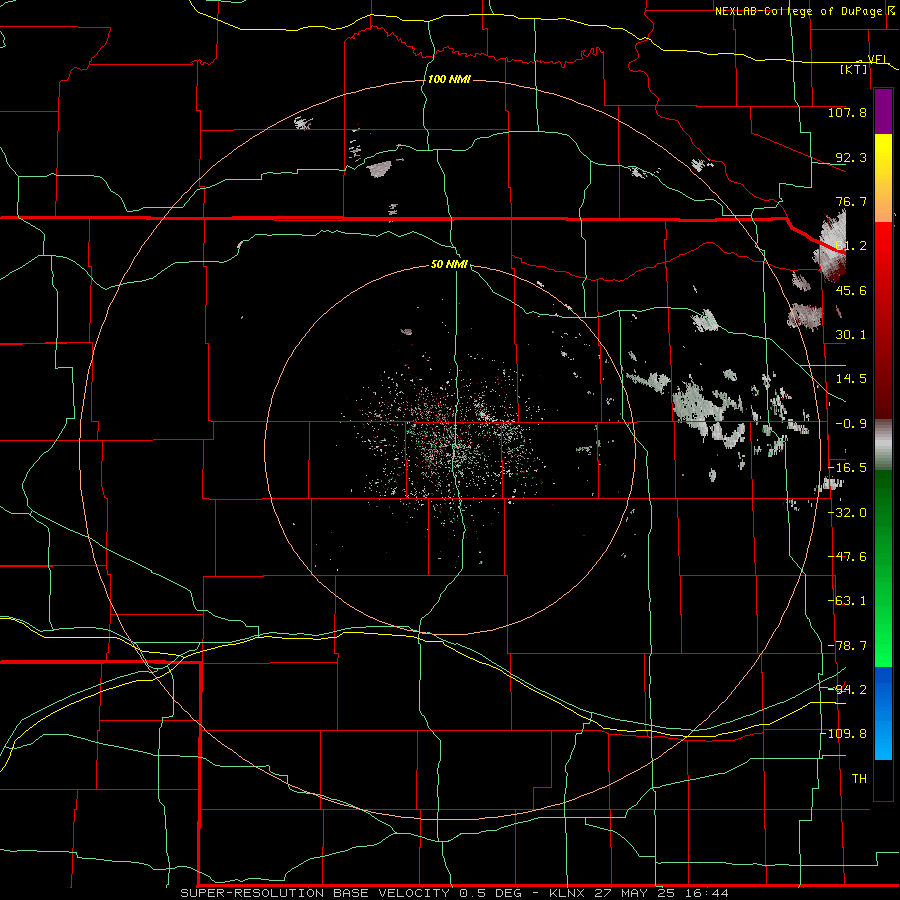Viewport: 900px width, 900px height.
Task: Click the 100 NMI range ring label
Action: [x=449, y=79]
